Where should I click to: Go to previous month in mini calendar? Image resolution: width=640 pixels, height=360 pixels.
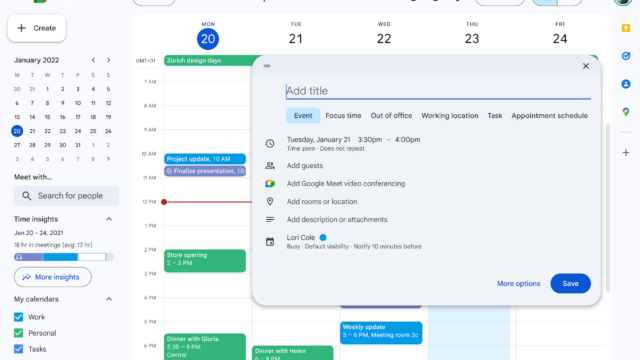(x=93, y=60)
